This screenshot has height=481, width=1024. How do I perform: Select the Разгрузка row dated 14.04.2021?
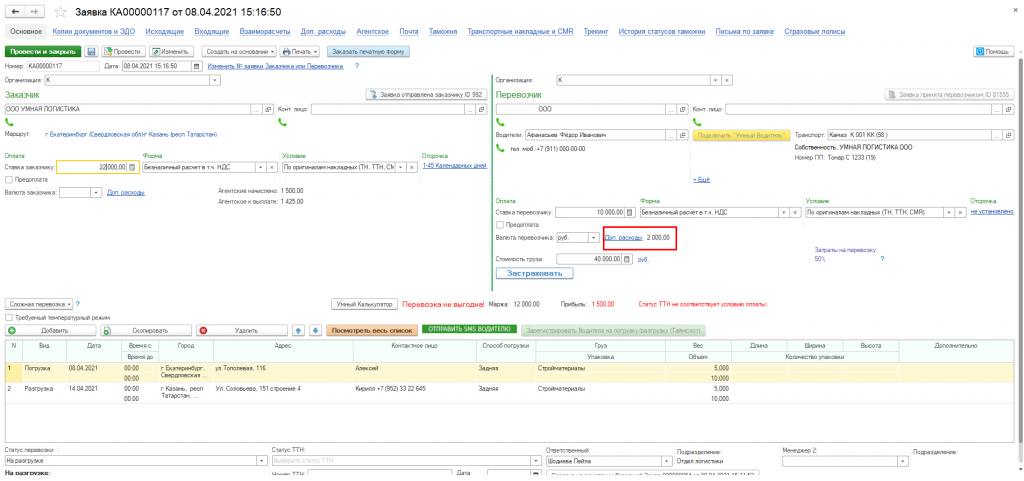point(509,392)
